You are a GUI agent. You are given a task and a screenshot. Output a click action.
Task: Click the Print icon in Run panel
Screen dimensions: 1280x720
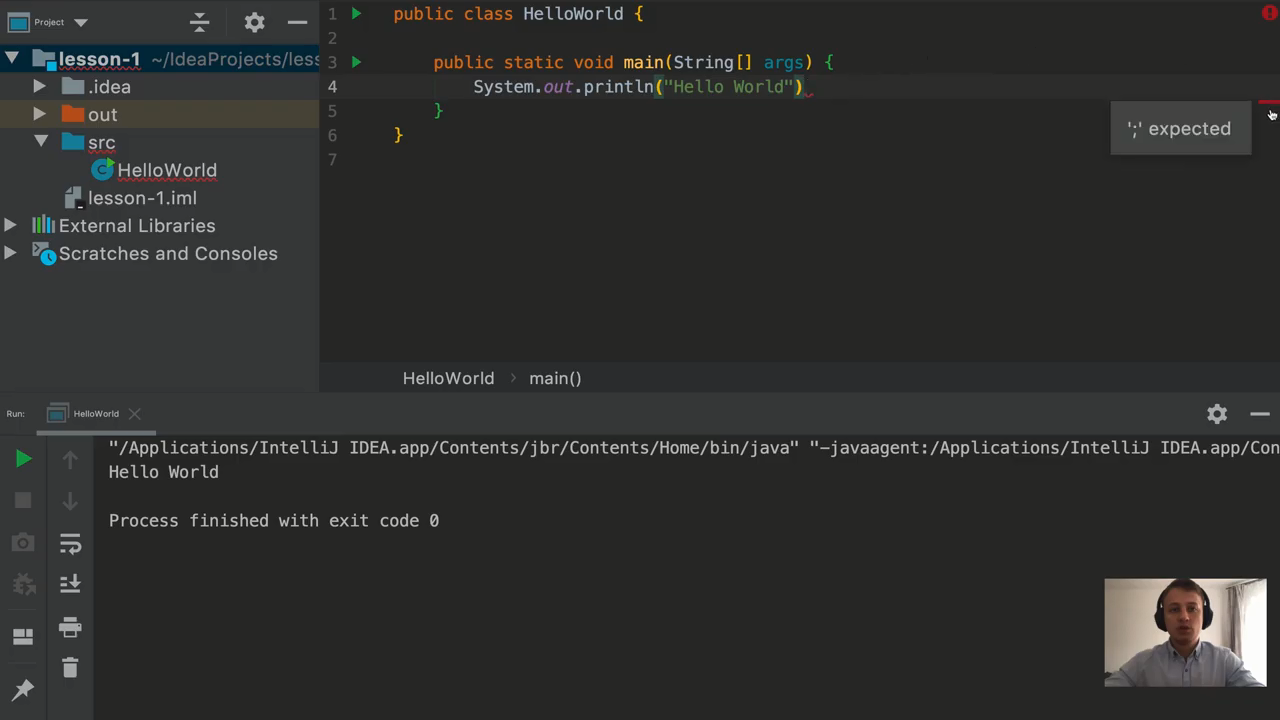tap(70, 627)
